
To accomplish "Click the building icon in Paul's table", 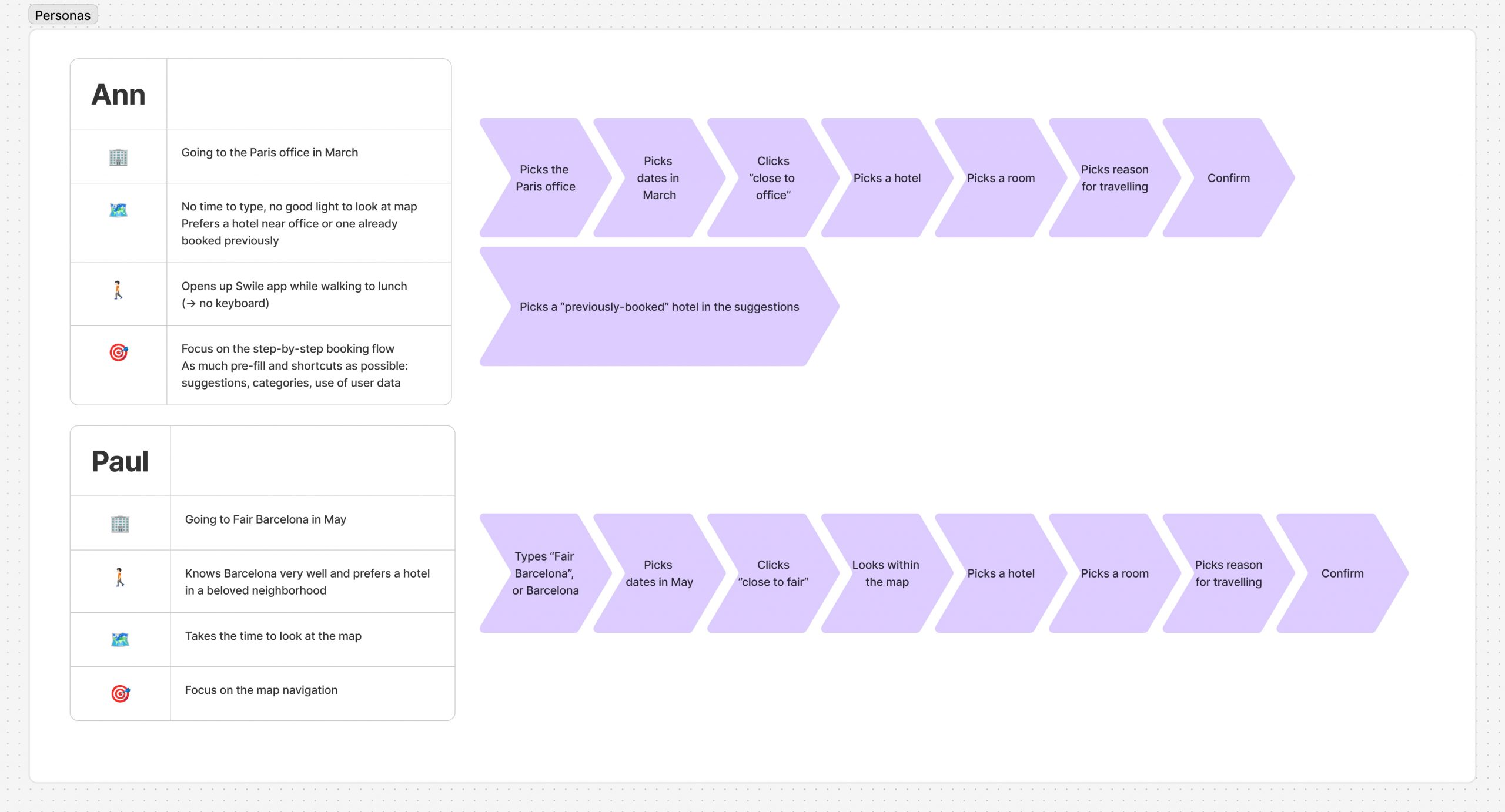I will 120,524.
